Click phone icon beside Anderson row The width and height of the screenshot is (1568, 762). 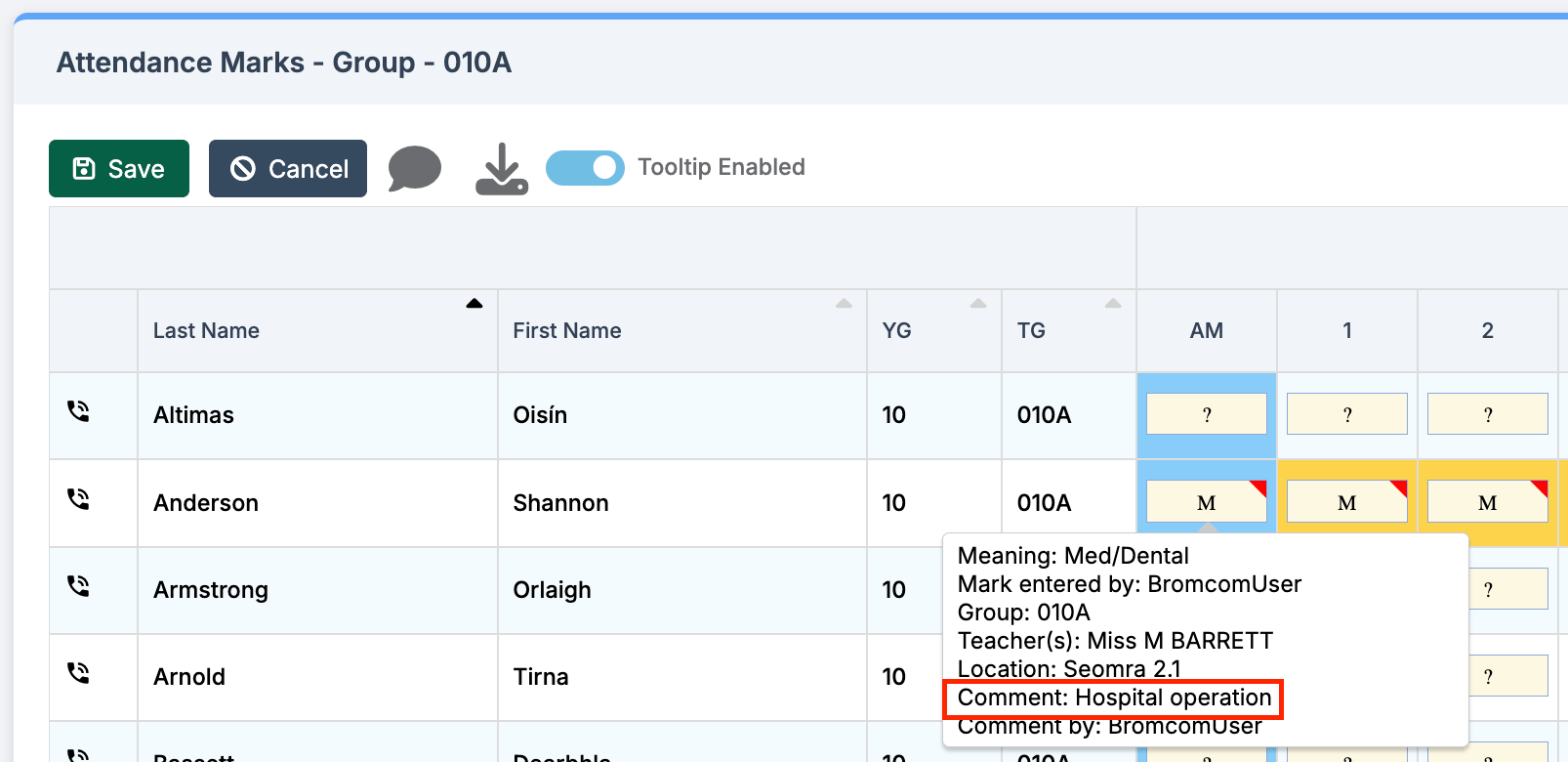tap(78, 499)
